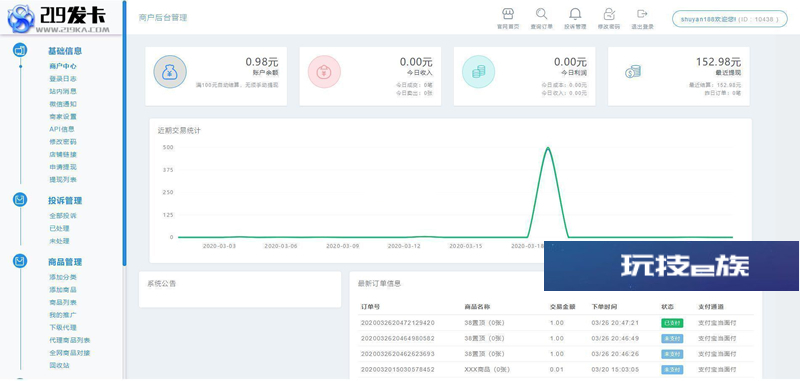Open 站内消息 in the sidebar
Viewport: 800px width, 381px height.
pos(63,91)
